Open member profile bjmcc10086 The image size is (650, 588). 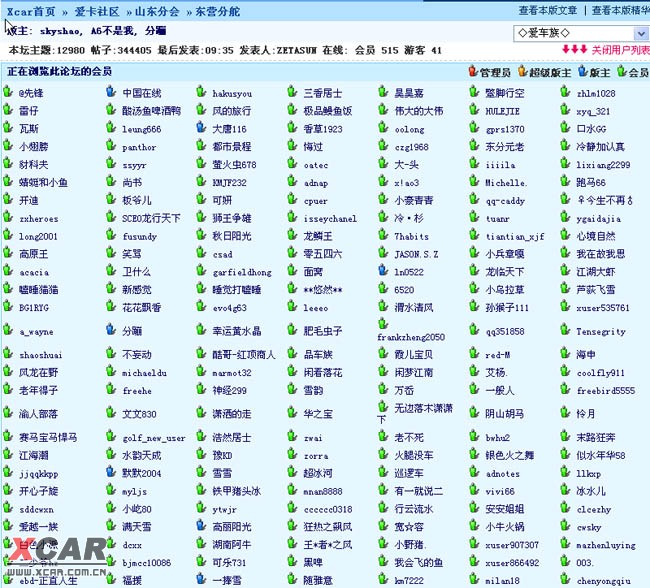[146, 563]
